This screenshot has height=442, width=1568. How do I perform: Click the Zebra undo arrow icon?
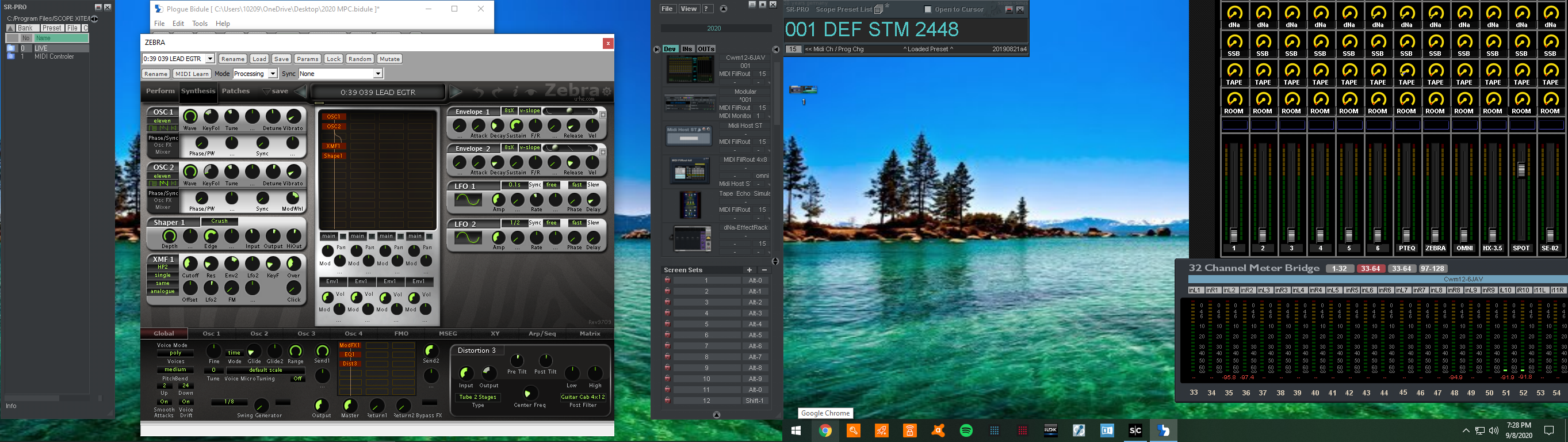click(x=479, y=92)
